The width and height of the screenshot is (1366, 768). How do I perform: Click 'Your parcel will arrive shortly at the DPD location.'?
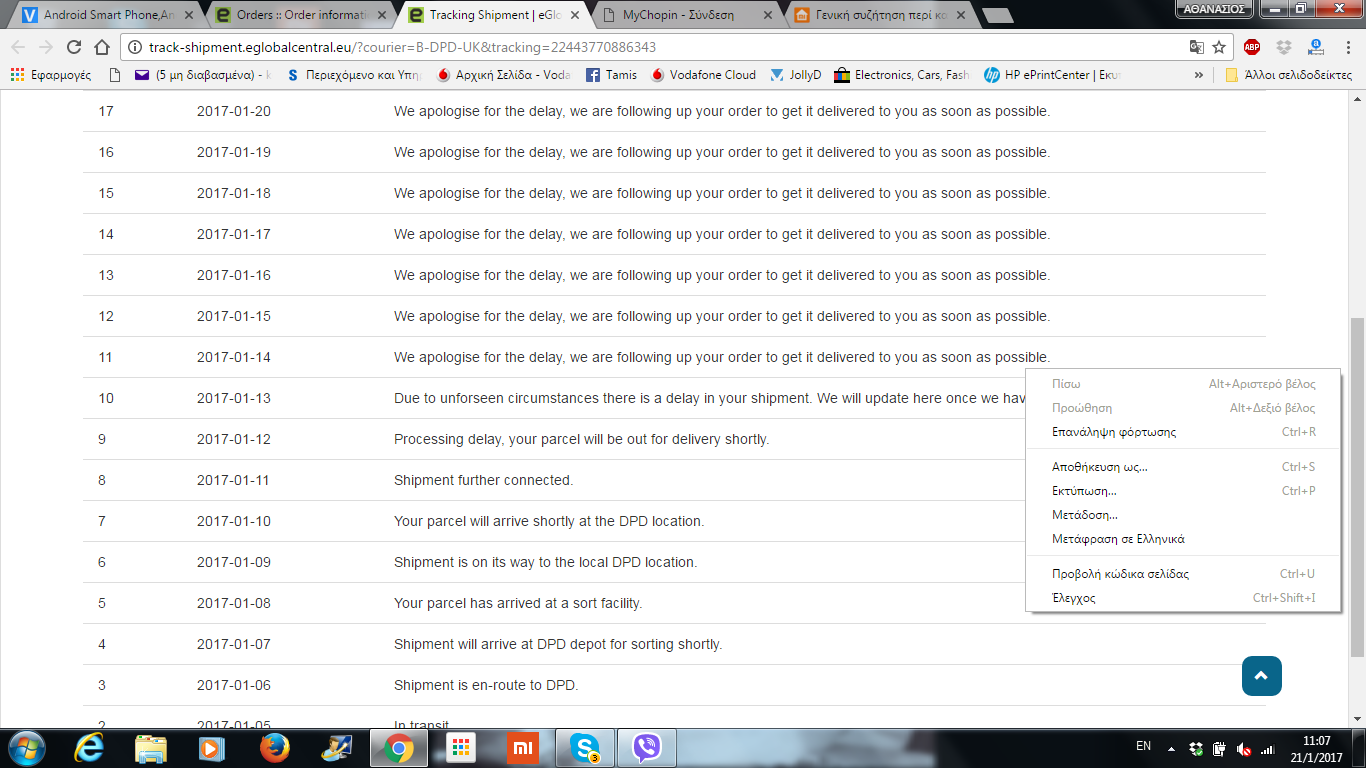[x=549, y=521]
